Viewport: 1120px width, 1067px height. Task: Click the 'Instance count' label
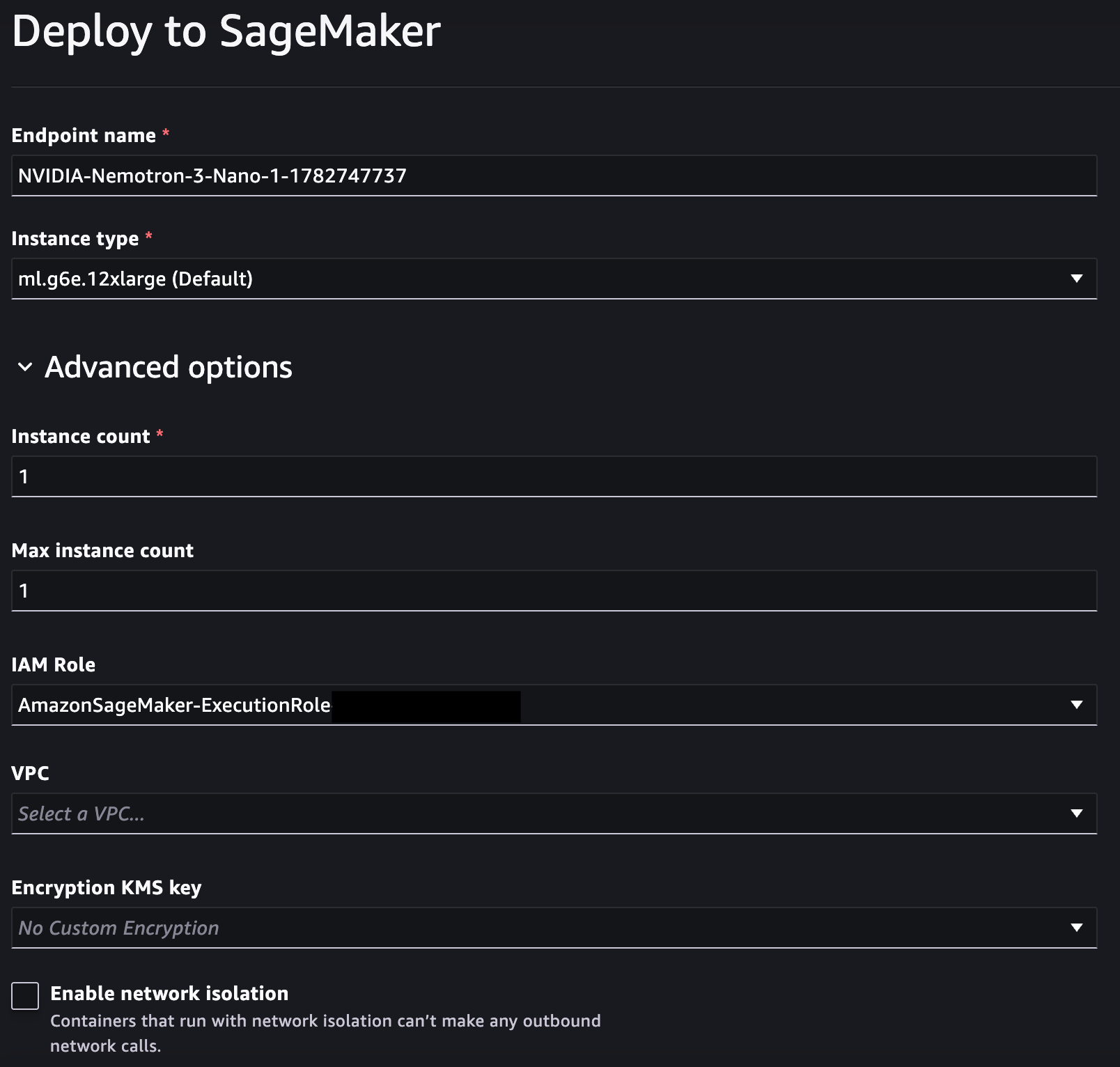click(x=81, y=436)
